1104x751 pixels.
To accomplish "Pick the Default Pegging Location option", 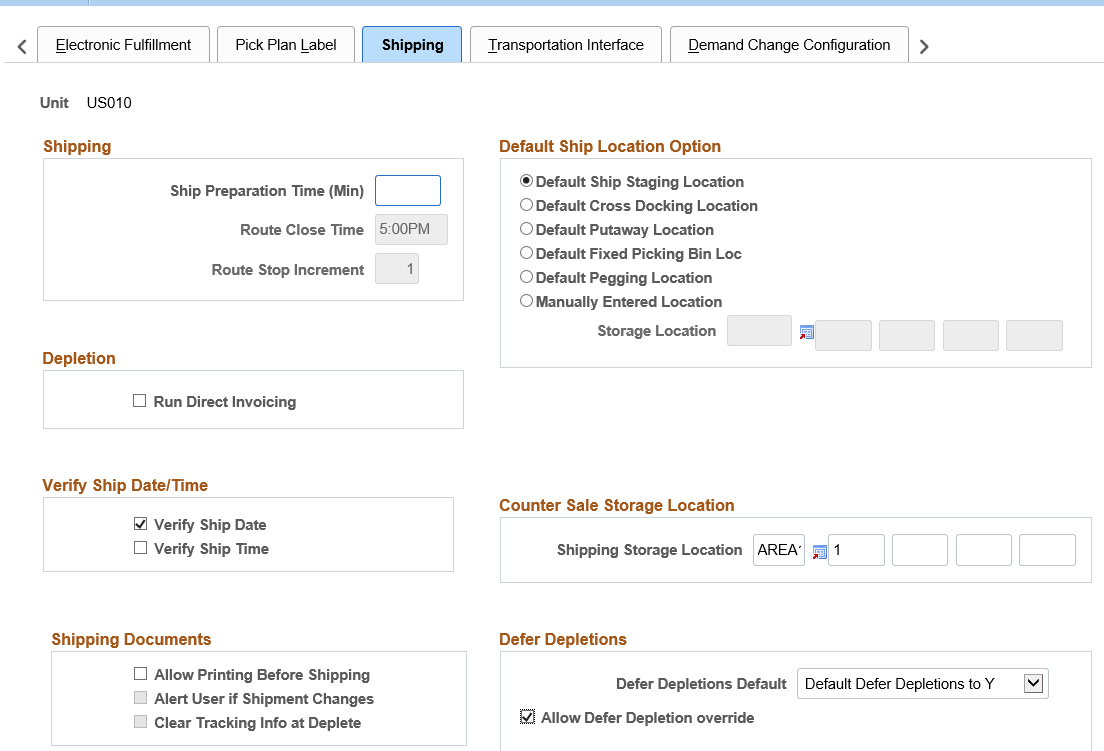I will pyautogui.click(x=527, y=277).
